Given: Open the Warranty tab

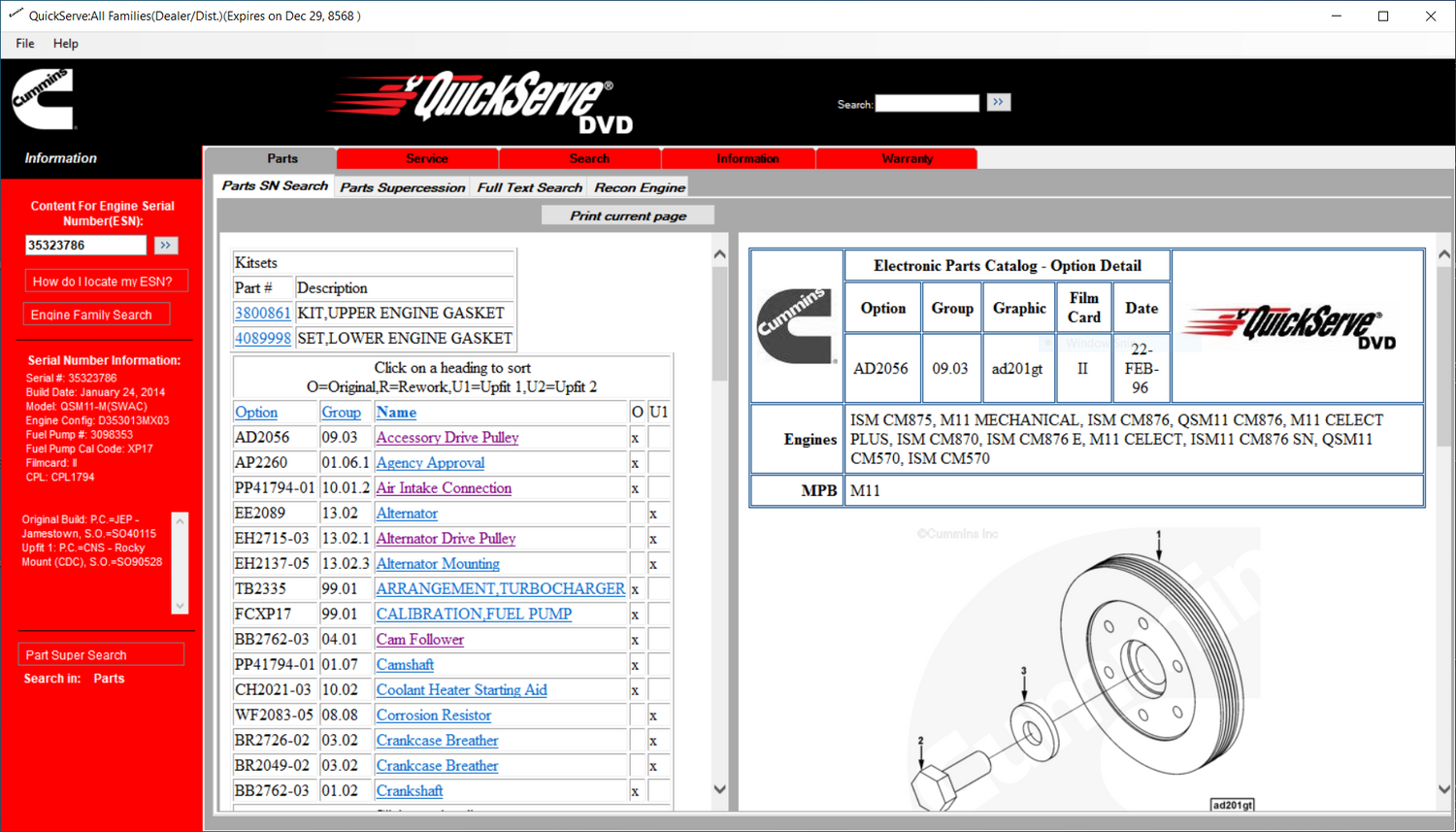Looking at the screenshot, I should click(907, 158).
